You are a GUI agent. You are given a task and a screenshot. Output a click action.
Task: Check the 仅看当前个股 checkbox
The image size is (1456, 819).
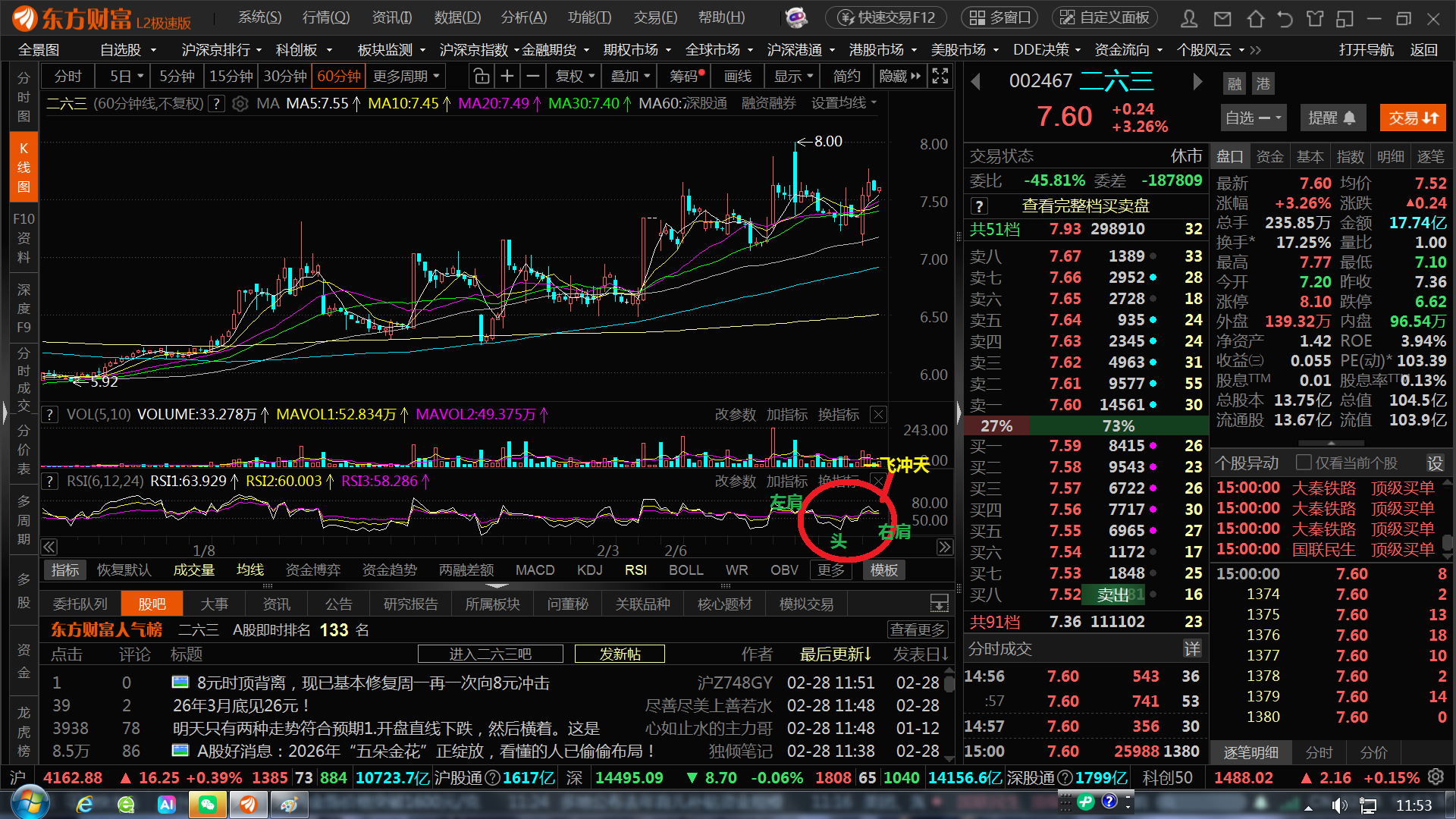click(x=1304, y=463)
